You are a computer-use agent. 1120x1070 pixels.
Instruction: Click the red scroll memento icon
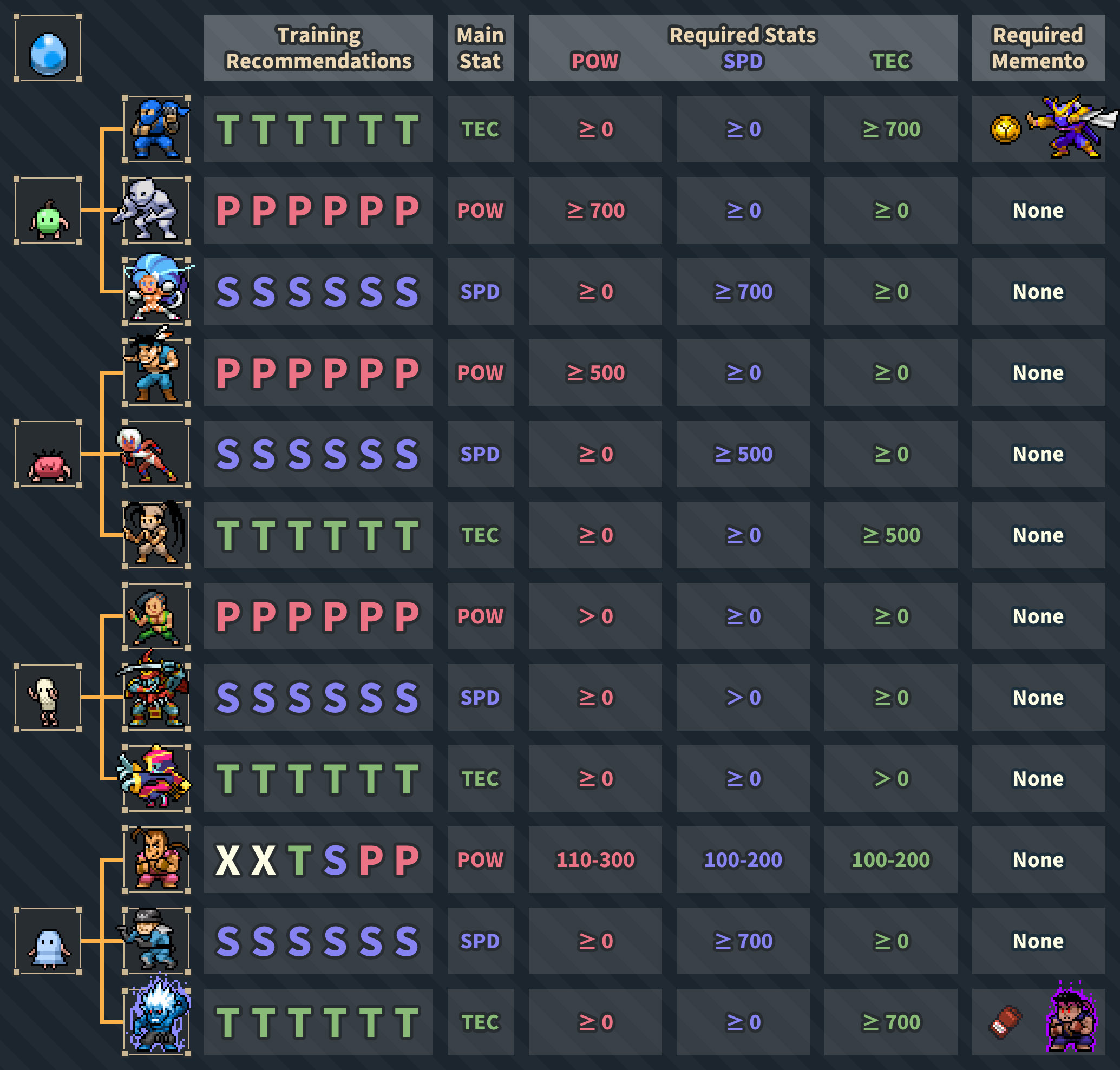click(x=1005, y=1021)
